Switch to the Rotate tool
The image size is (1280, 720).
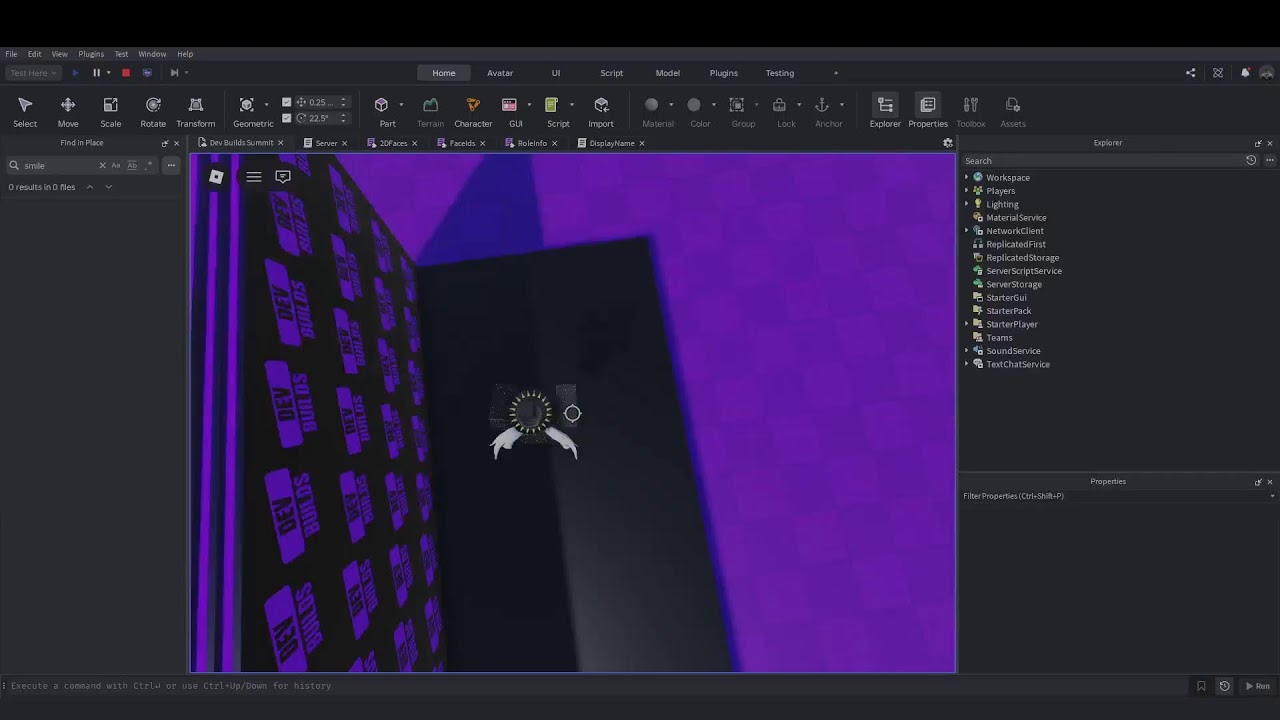tap(153, 111)
